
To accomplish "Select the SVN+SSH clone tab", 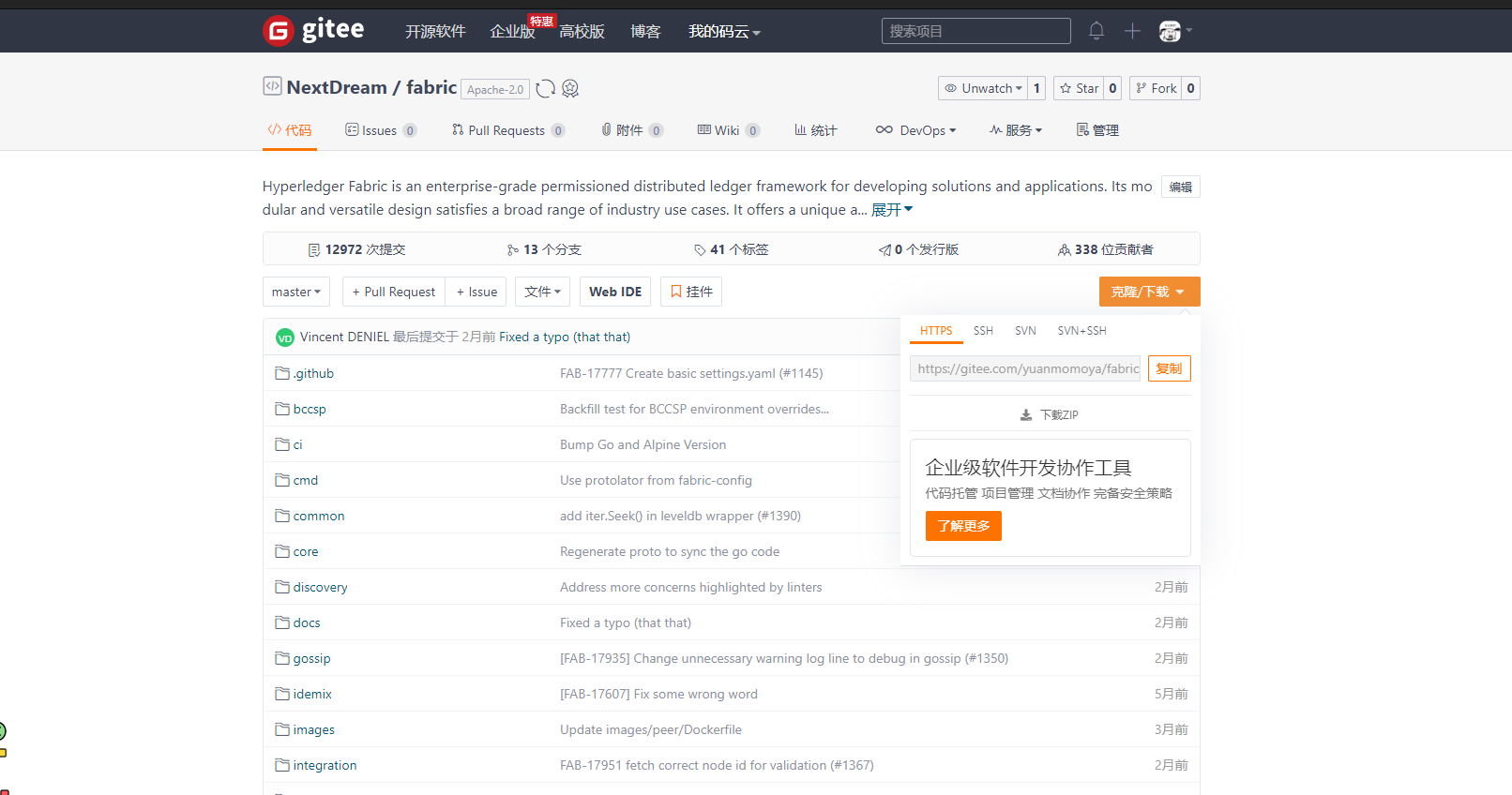I will tap(1081, 331).
